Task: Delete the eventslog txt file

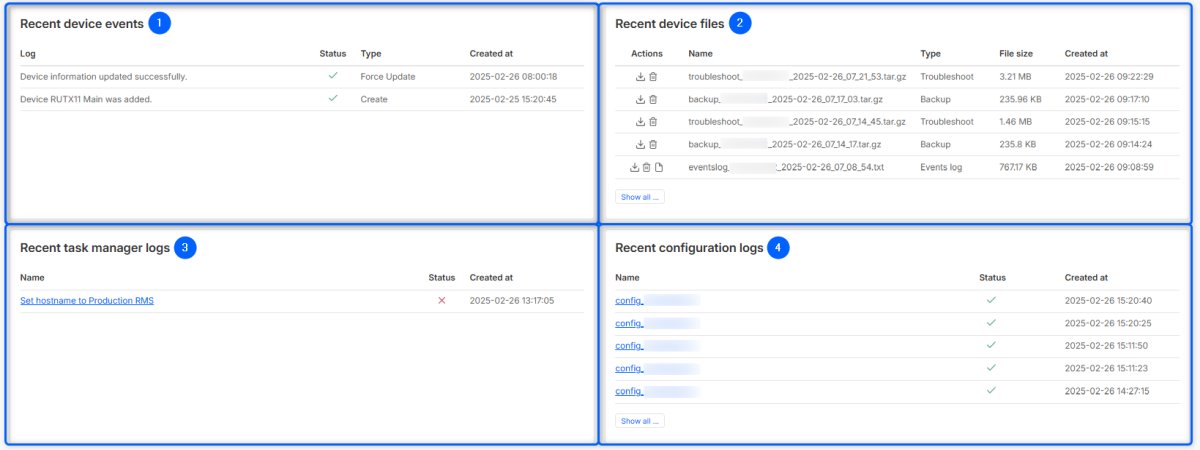Action: 647,167
